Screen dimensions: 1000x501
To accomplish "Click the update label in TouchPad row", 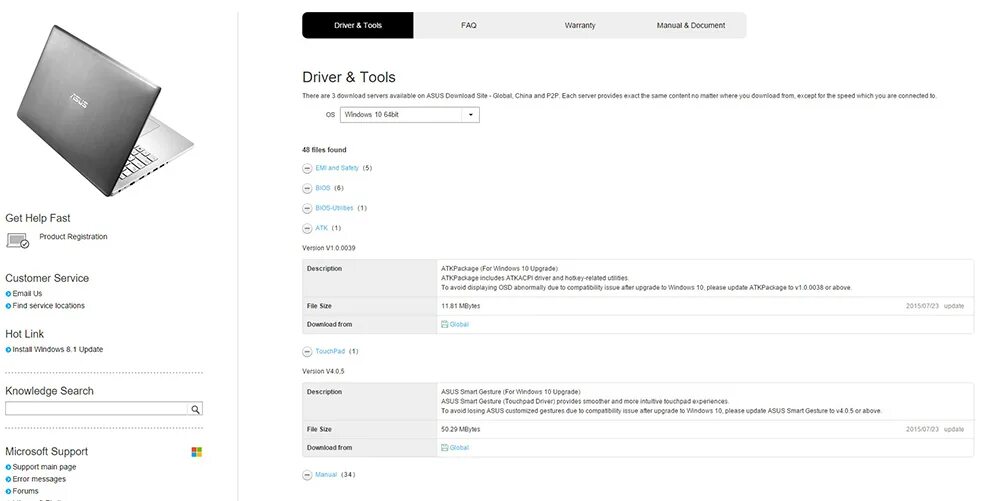I will coord(954,430).
